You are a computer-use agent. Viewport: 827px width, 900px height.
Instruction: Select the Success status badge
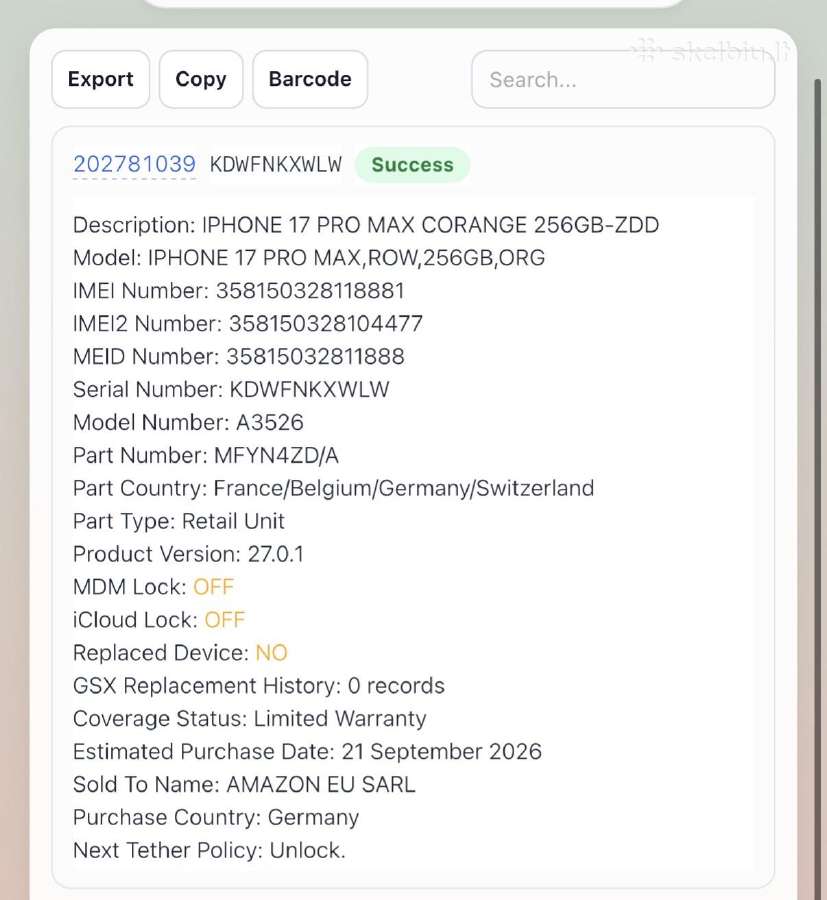[413, 165]
